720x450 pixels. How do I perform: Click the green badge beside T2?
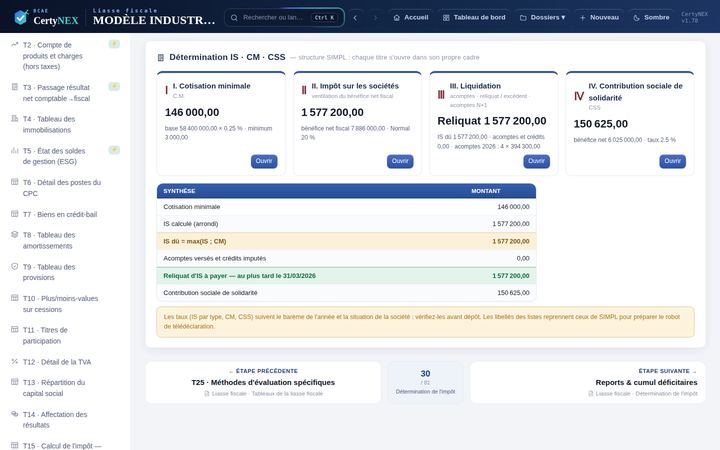pyautogui.click(x=114, y=44)
